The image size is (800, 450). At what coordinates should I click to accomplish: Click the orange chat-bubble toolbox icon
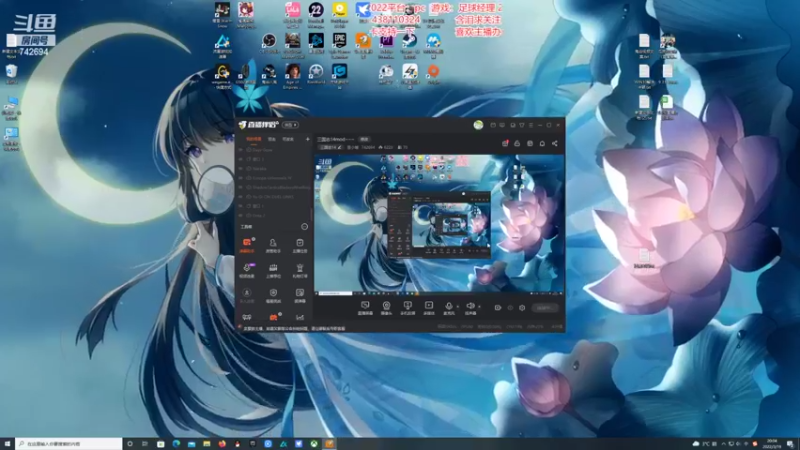247,244
